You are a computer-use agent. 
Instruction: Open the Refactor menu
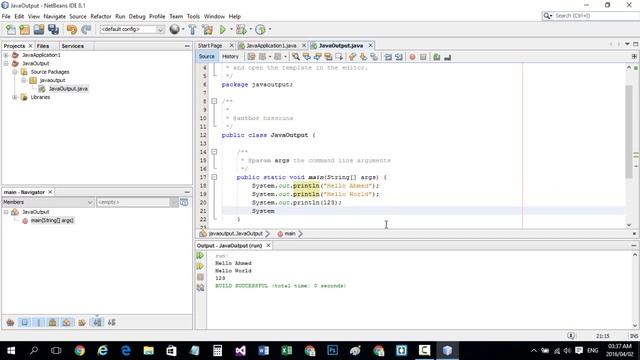(x=101, y=16)
